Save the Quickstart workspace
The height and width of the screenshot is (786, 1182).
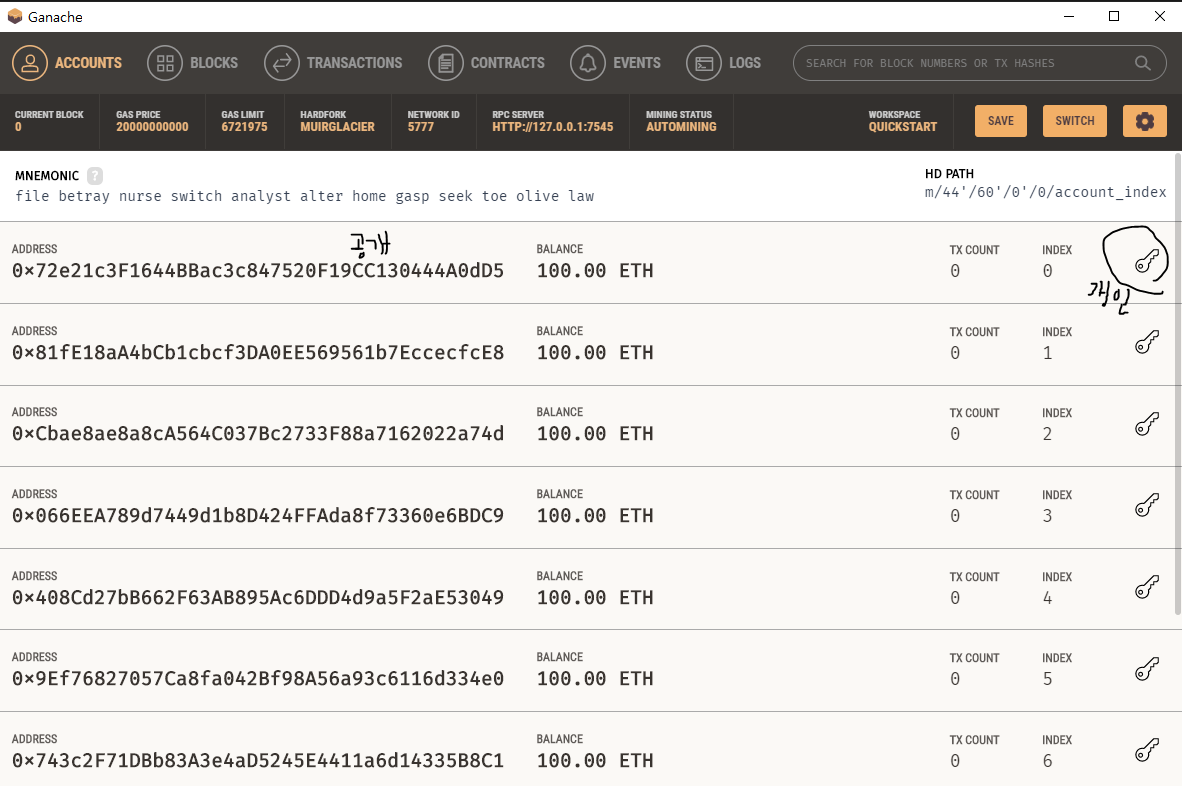click(1000, 121)
